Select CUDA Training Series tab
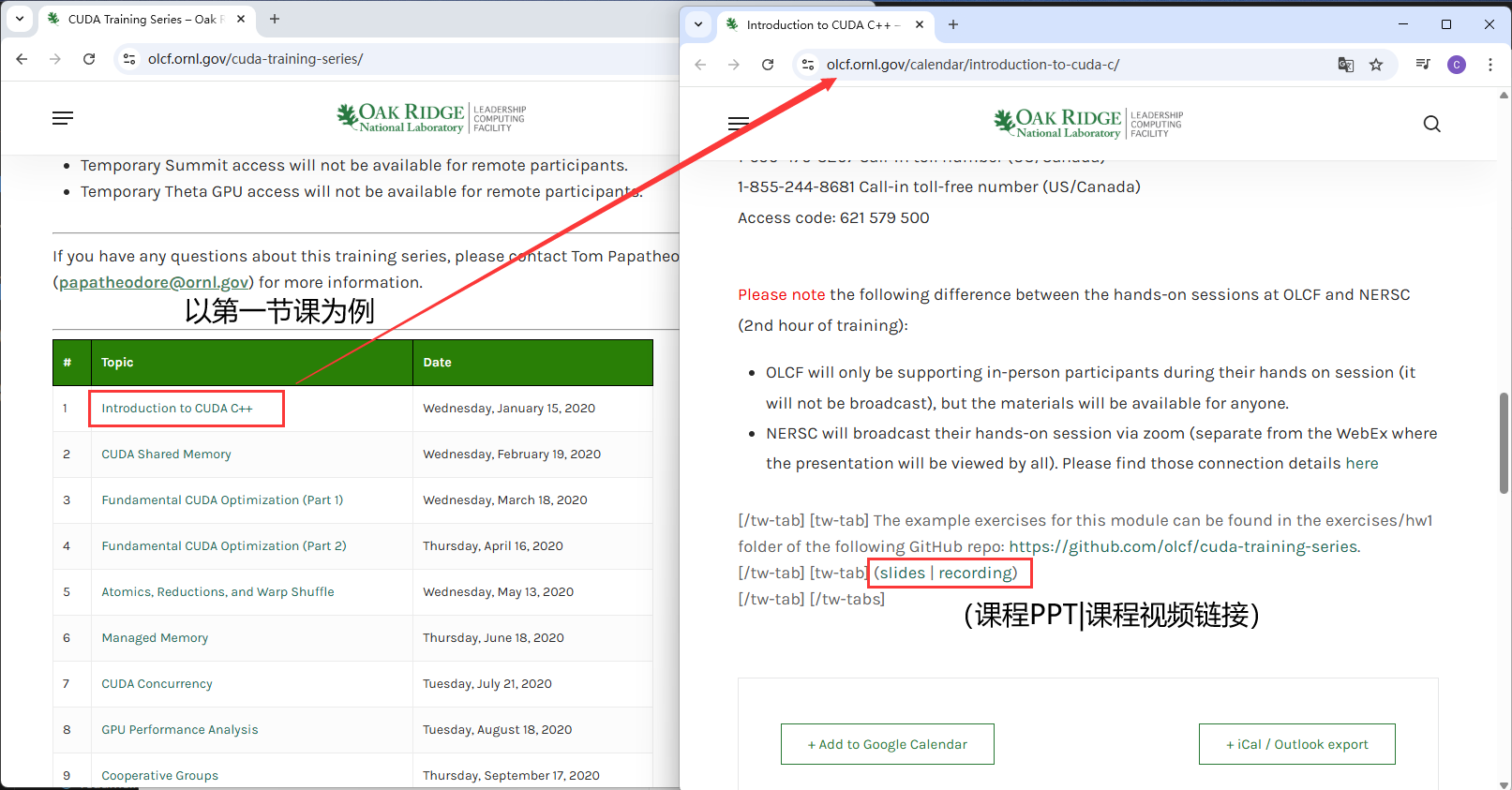The height and width of the screenshot is (790, 1512). [x=147, y=19]
